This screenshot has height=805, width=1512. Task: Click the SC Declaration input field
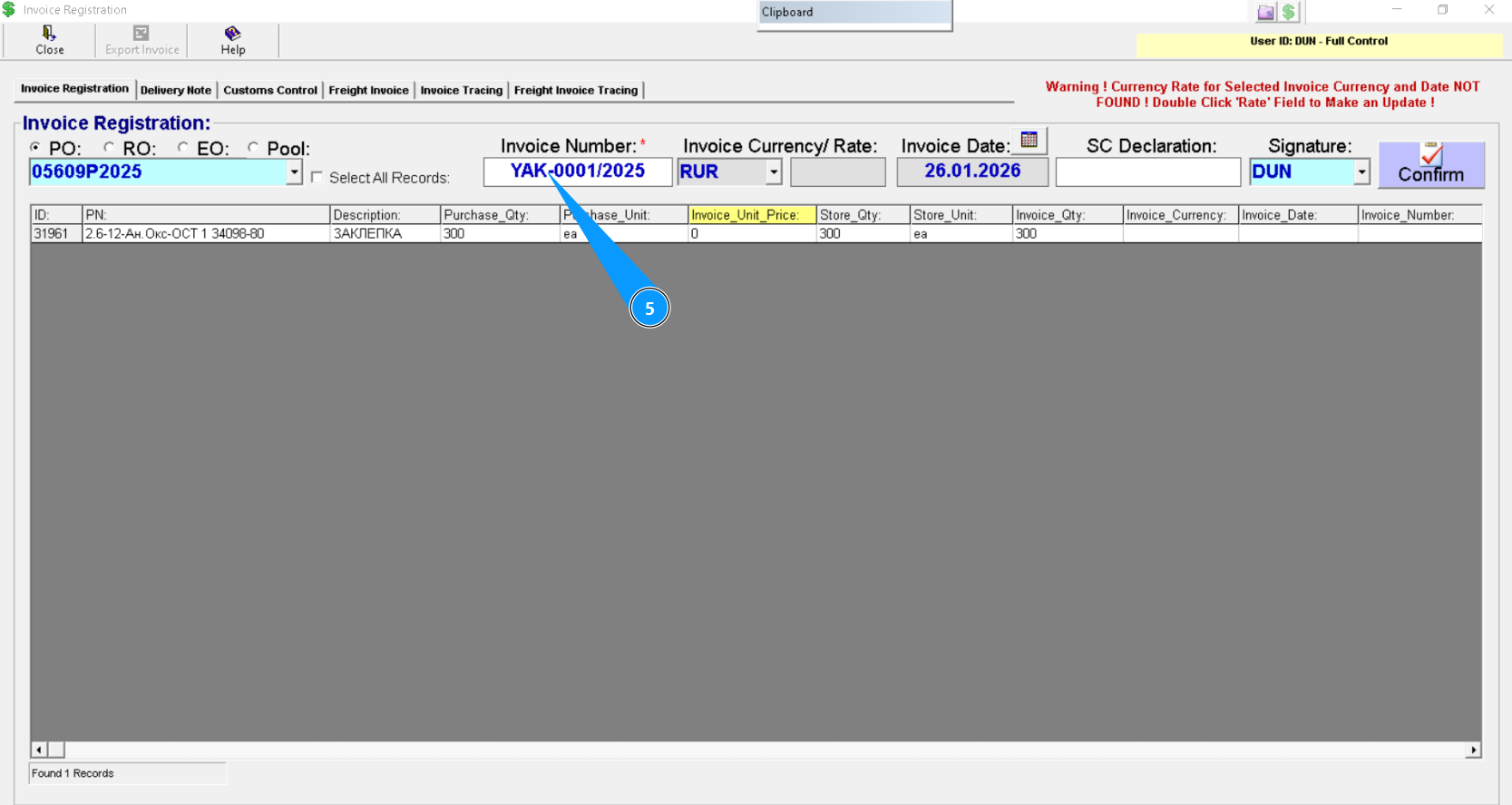pos(1148,172)
